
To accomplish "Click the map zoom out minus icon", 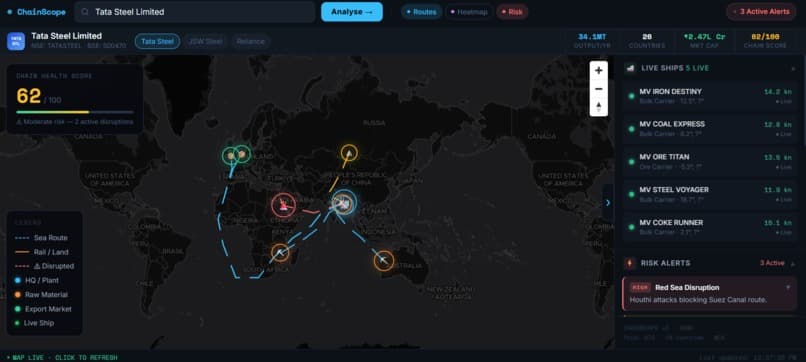I will pyautogui.click(x=598, y=89).
